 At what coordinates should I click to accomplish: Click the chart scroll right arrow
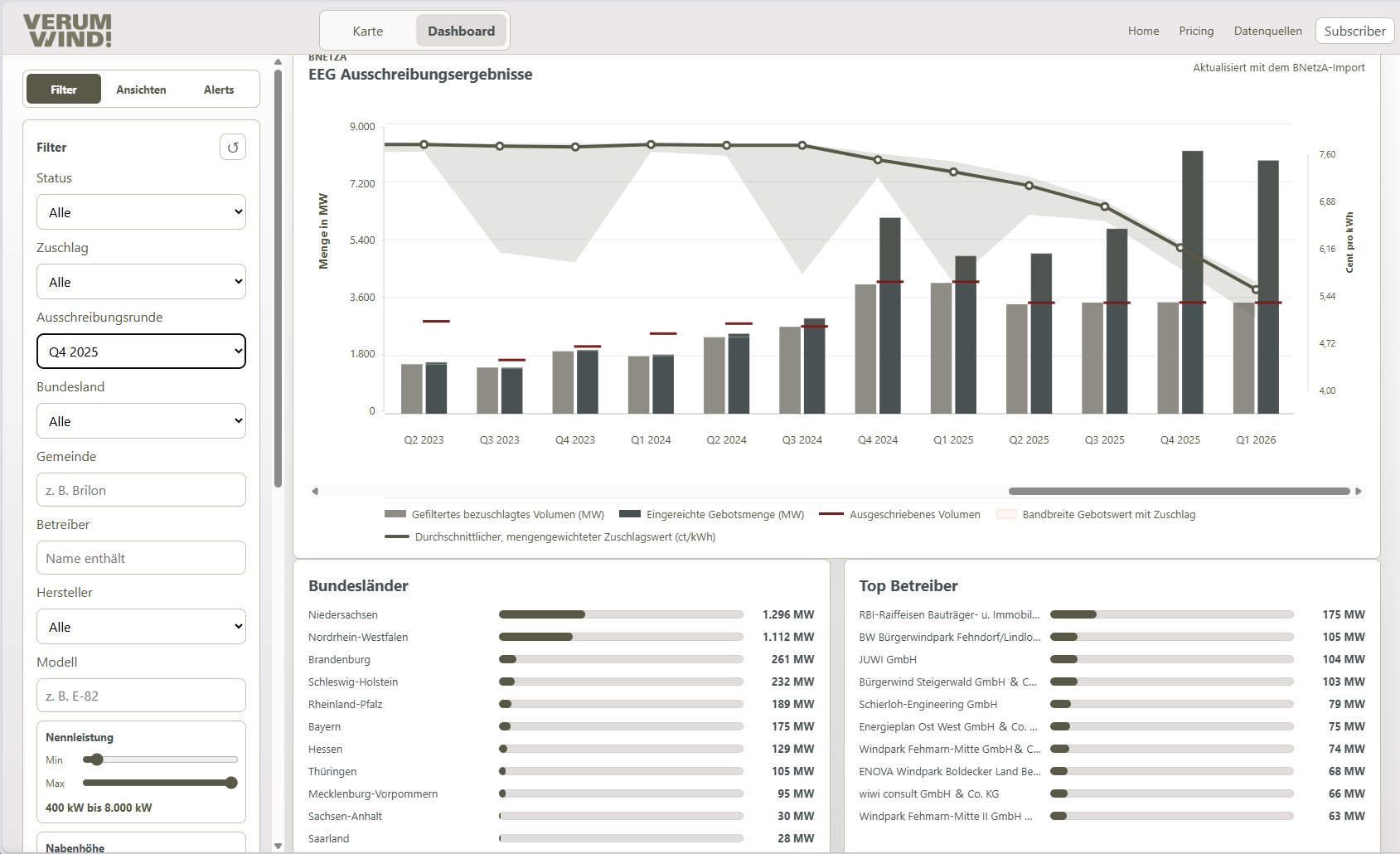point(1359,492)
